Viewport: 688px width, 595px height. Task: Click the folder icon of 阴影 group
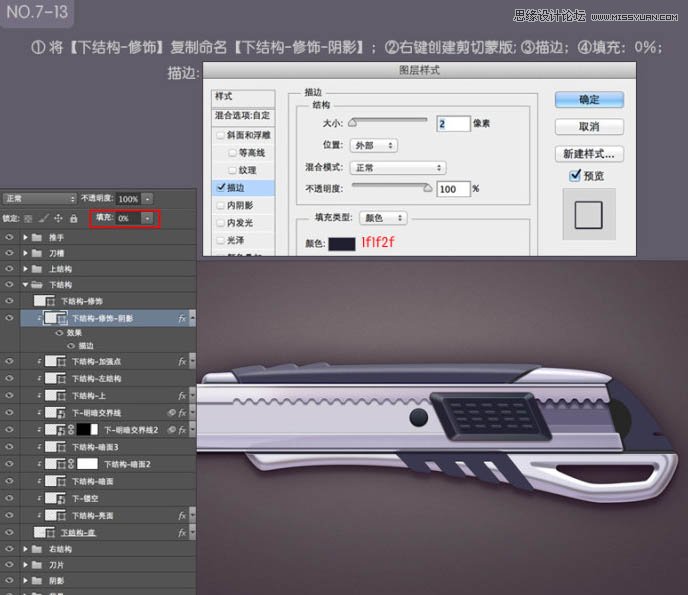[x=37, y=581]
